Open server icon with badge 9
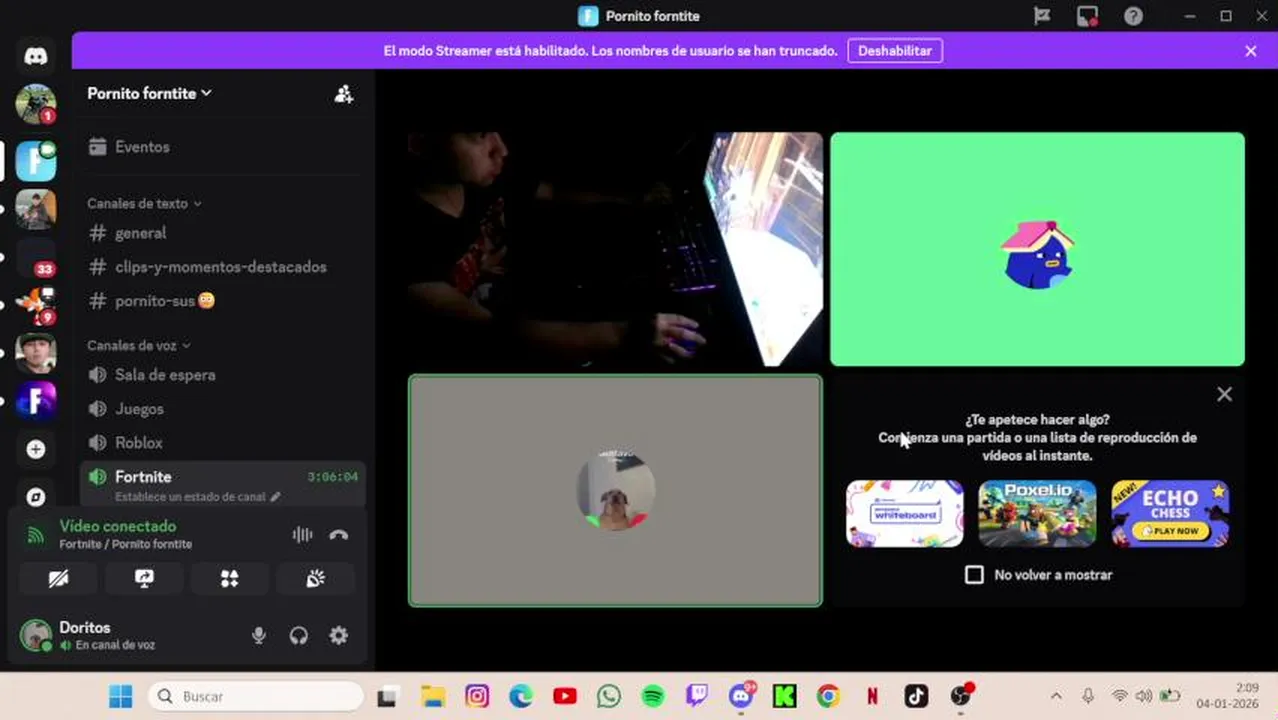This screenshot has width=1278, height=720. (x=36, y=305)
